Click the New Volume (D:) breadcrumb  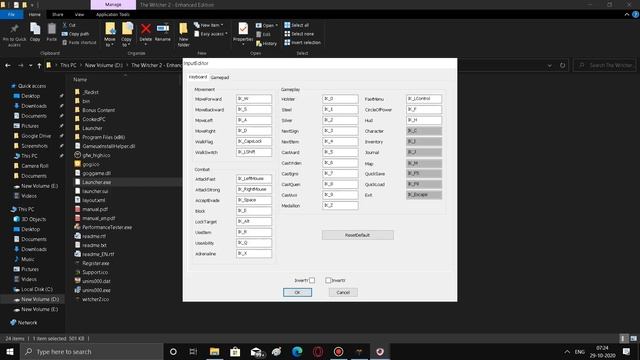[x=104, y=65]
